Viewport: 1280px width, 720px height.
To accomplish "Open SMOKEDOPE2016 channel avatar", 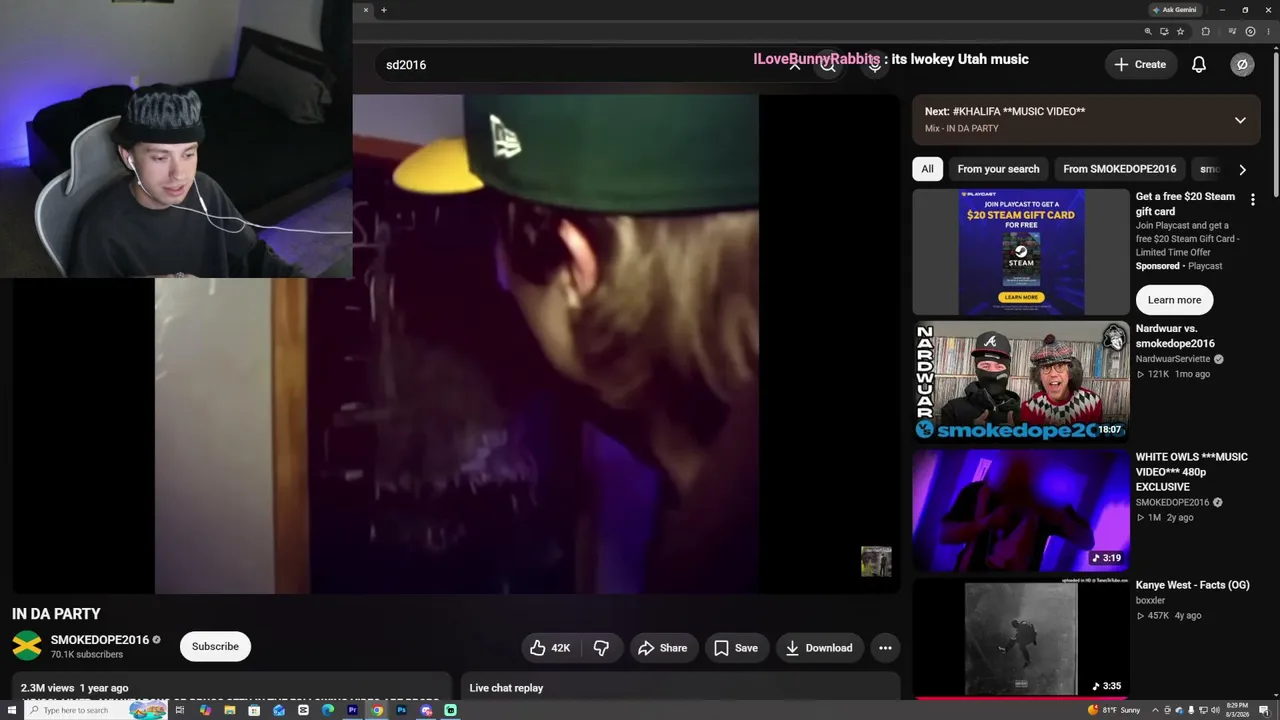I will click(27, 646).
